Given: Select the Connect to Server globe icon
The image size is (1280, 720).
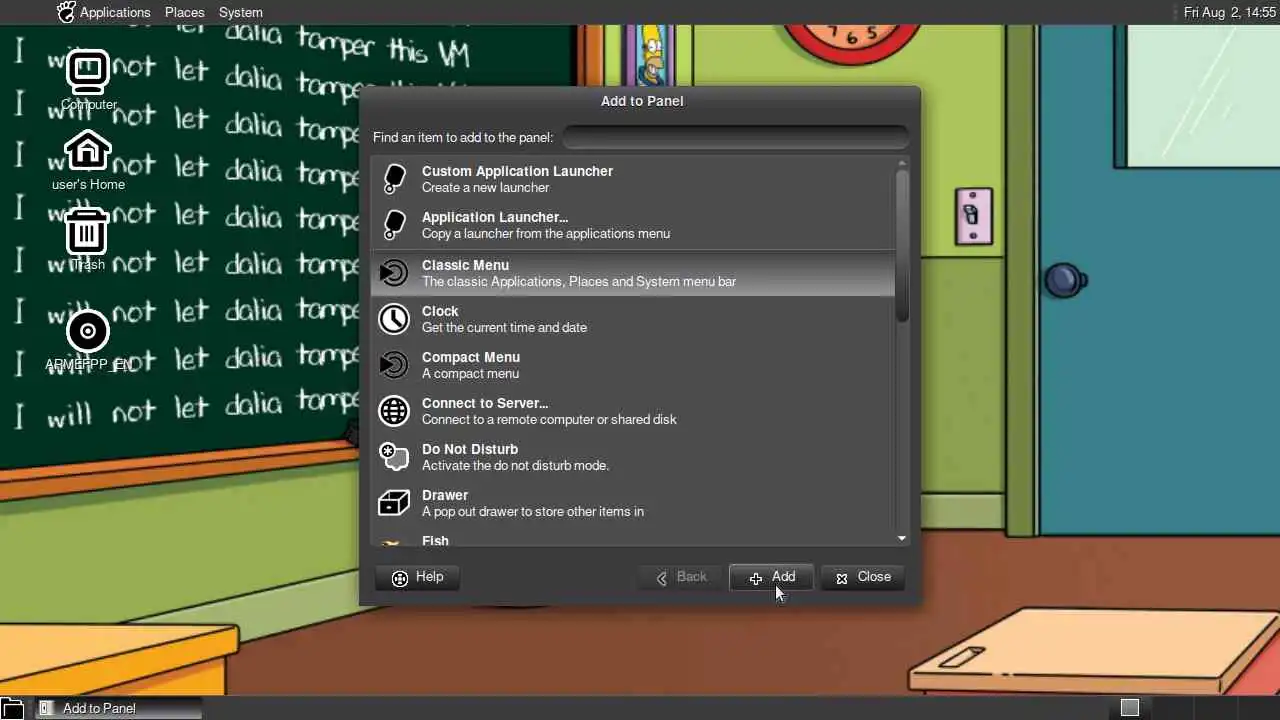Looking at the screenshot, I should [394, 410].
